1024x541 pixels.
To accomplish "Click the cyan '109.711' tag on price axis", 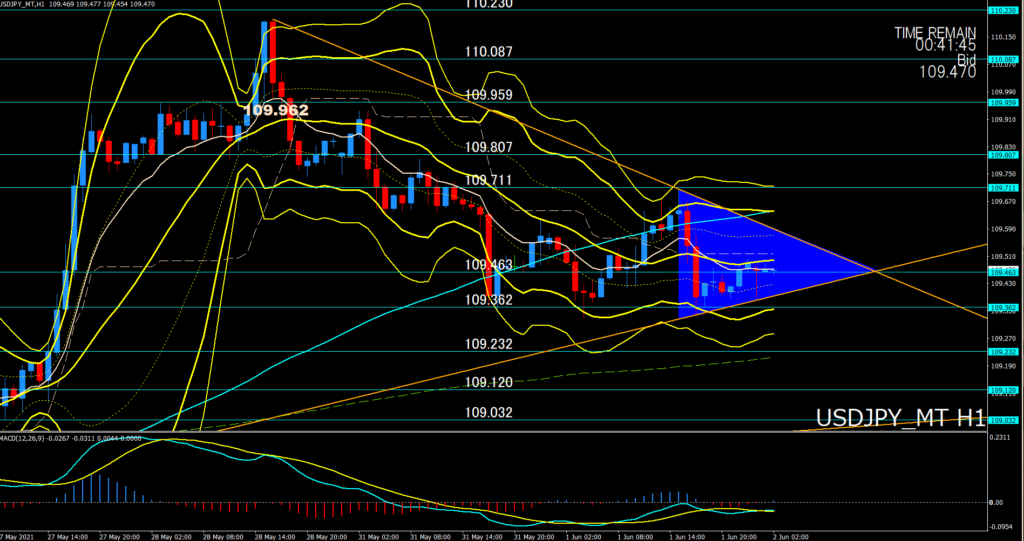I will (x=1004, y=188).
